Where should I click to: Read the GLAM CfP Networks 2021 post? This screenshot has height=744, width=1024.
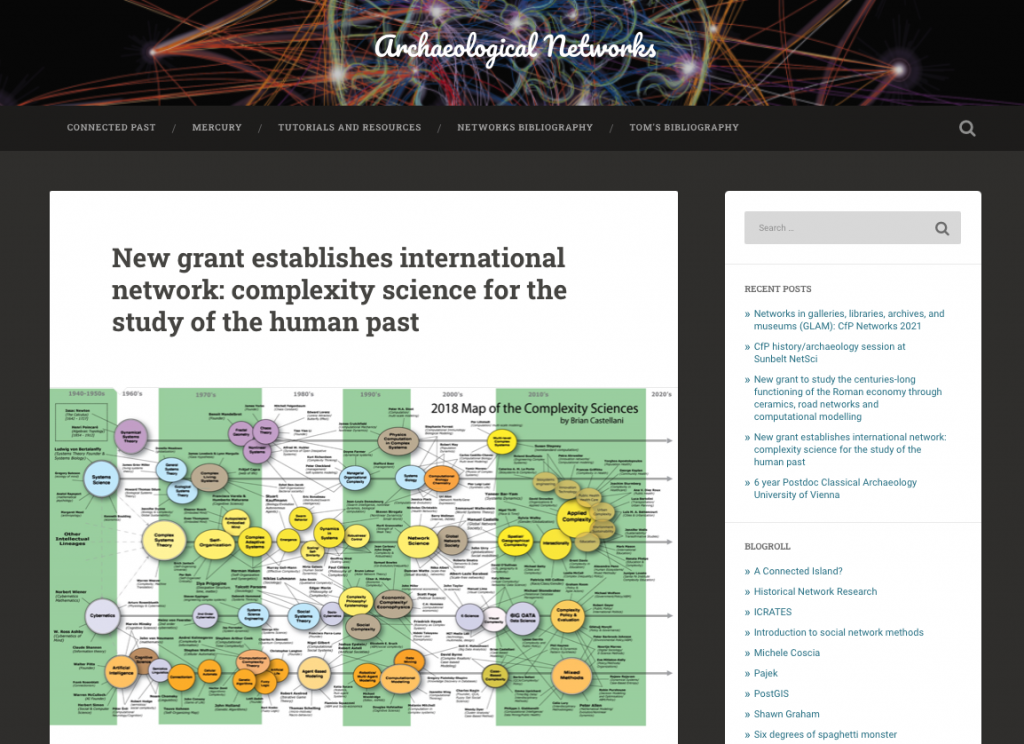(849, 320)
